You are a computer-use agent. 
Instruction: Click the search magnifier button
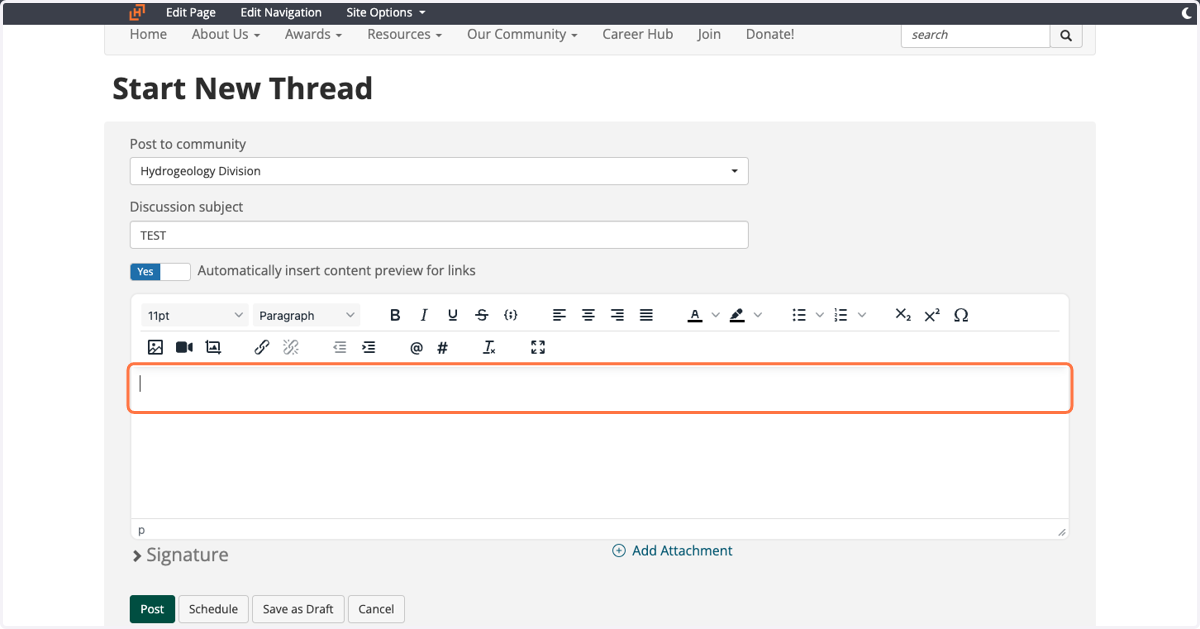1066,35
